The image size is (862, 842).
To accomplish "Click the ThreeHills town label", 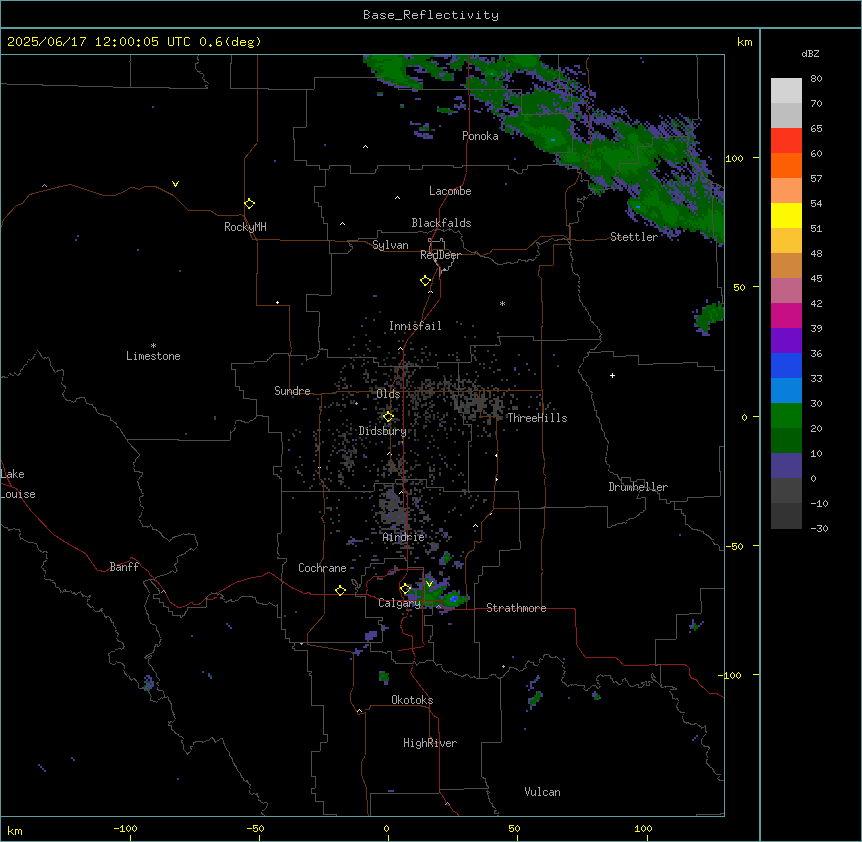I will [537, 418].
